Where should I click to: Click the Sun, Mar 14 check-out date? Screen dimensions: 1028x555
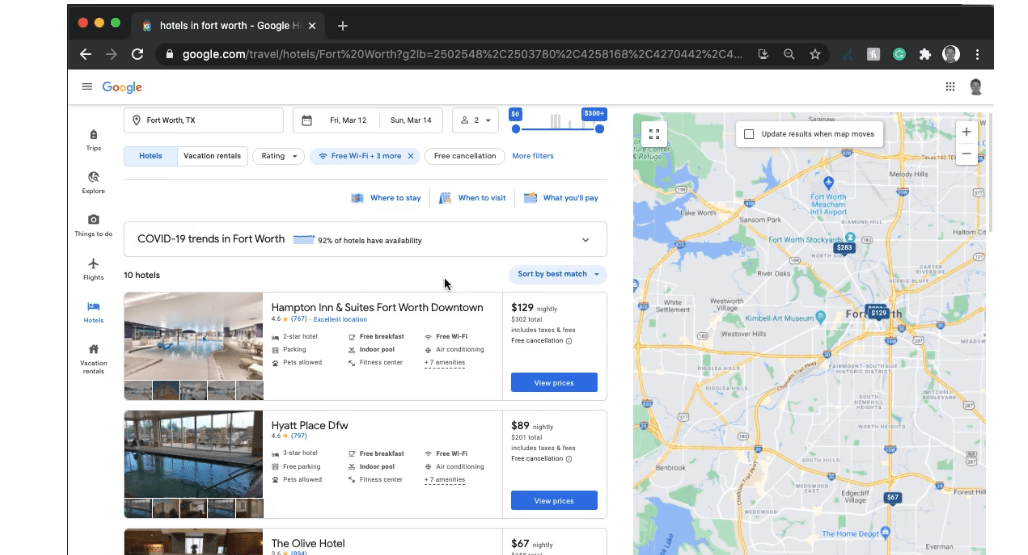tap(410, 120)
